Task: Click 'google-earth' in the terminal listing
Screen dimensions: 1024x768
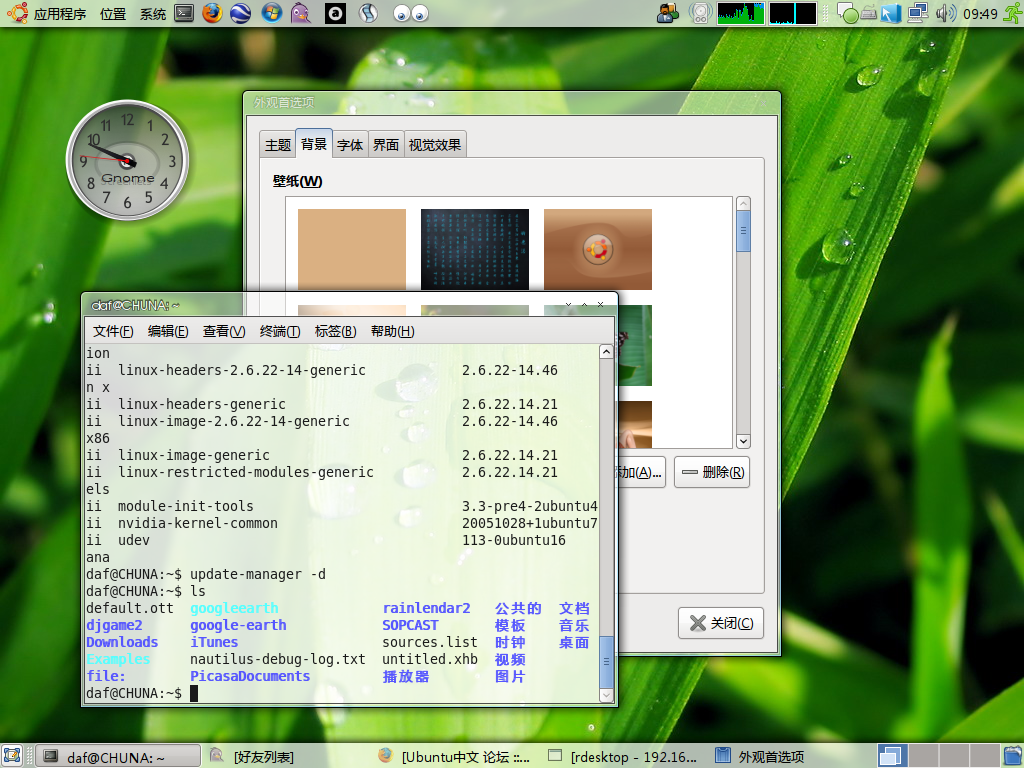Action: pos(238,625)
